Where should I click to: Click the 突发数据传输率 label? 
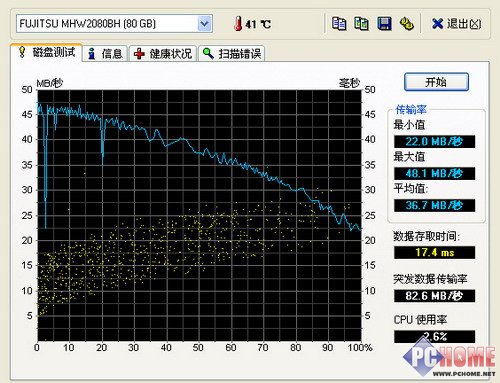click(x=430, y=279)
